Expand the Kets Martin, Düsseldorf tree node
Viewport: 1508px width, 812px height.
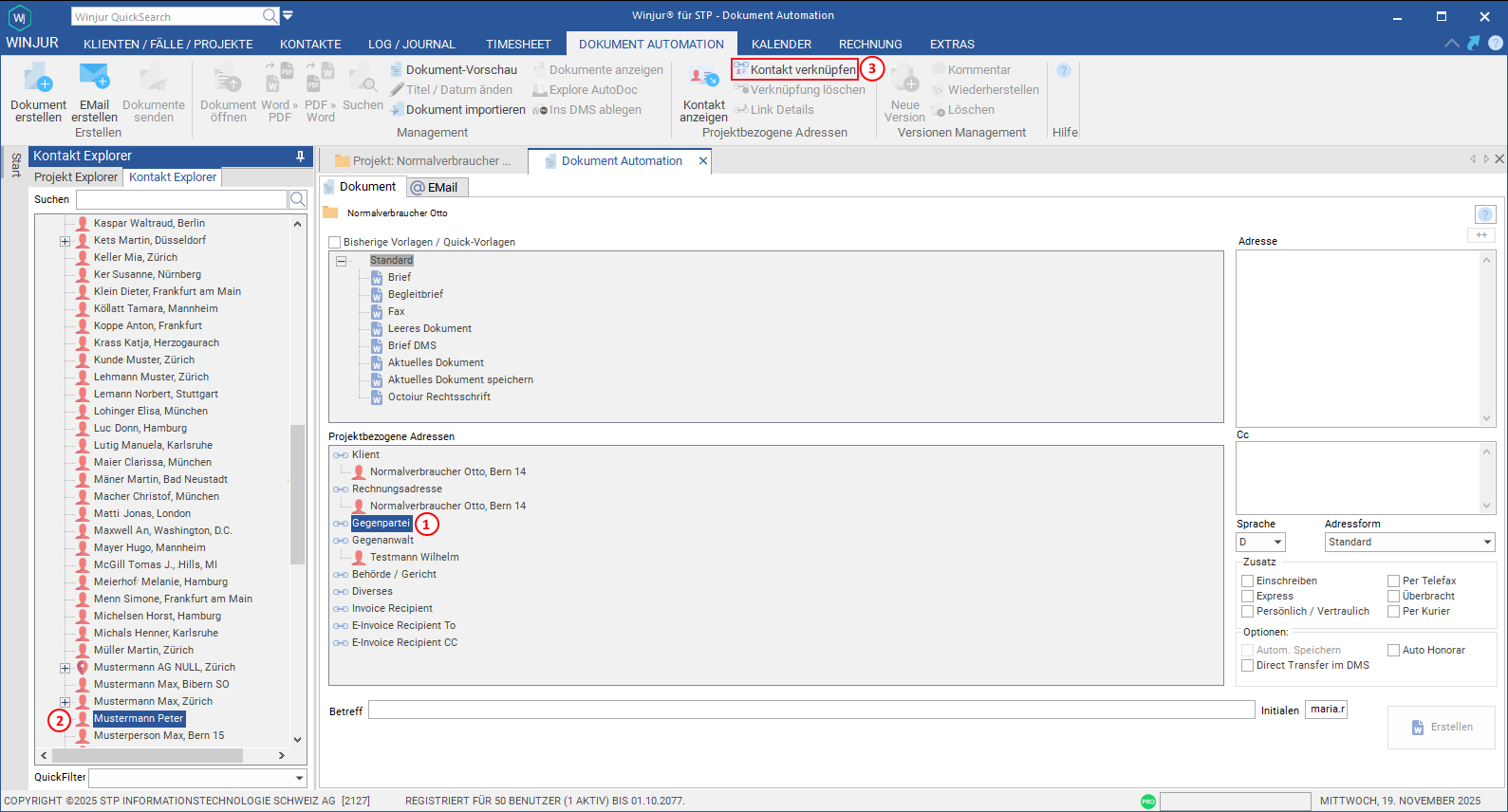(65, 241)
